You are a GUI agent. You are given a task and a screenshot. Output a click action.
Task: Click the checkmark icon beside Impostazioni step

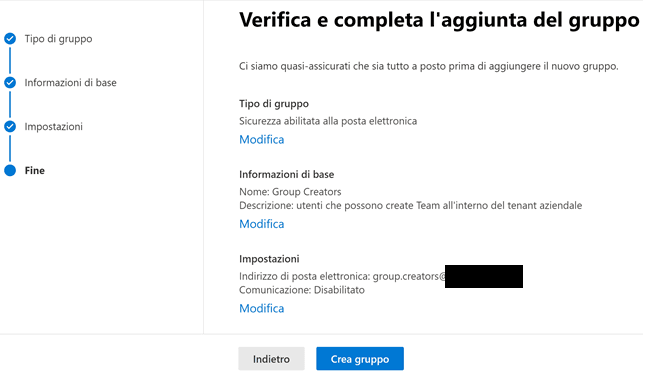tap(10, 126)
